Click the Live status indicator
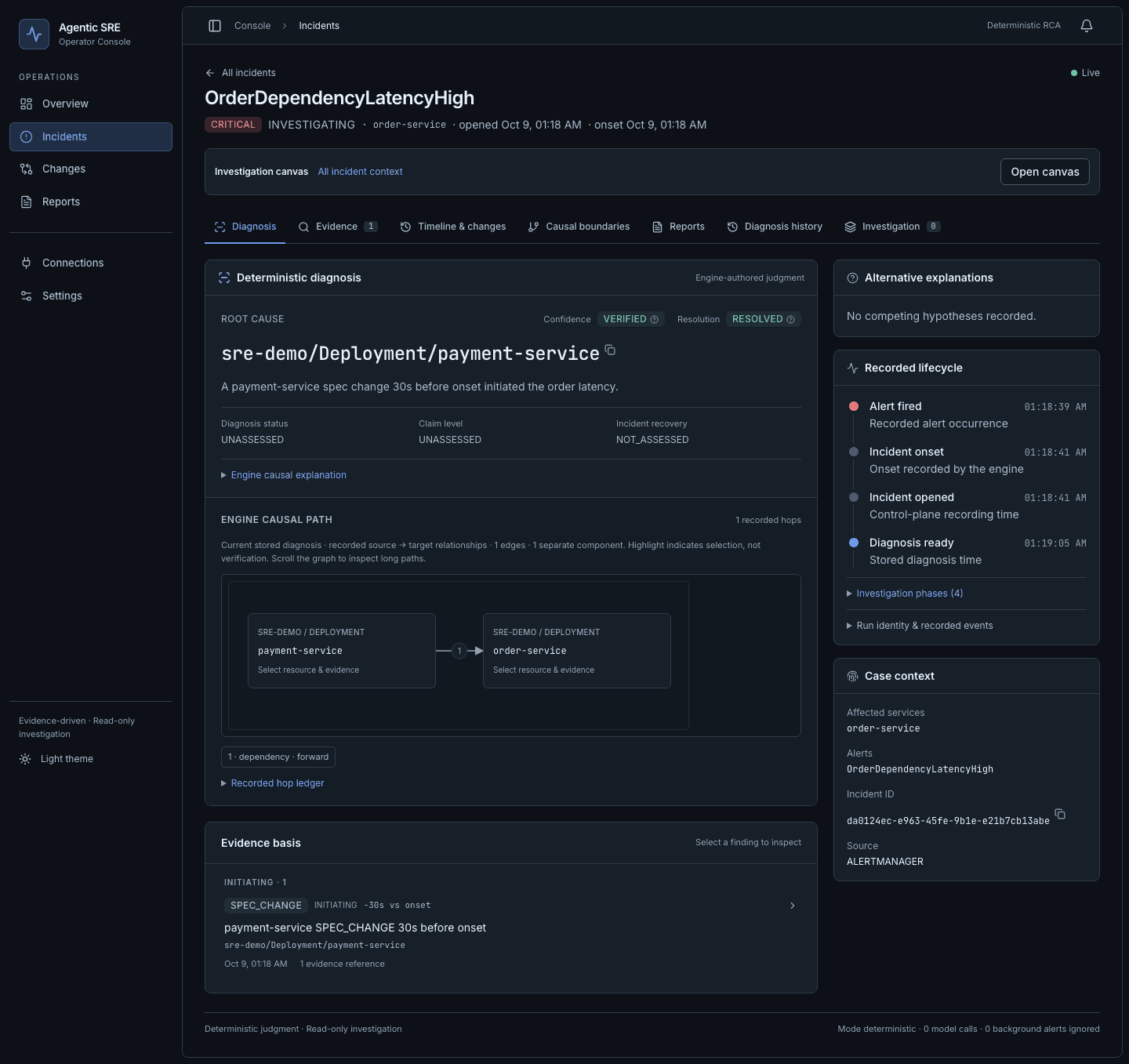1129x1064 pixels. [x=1085, y=73]
